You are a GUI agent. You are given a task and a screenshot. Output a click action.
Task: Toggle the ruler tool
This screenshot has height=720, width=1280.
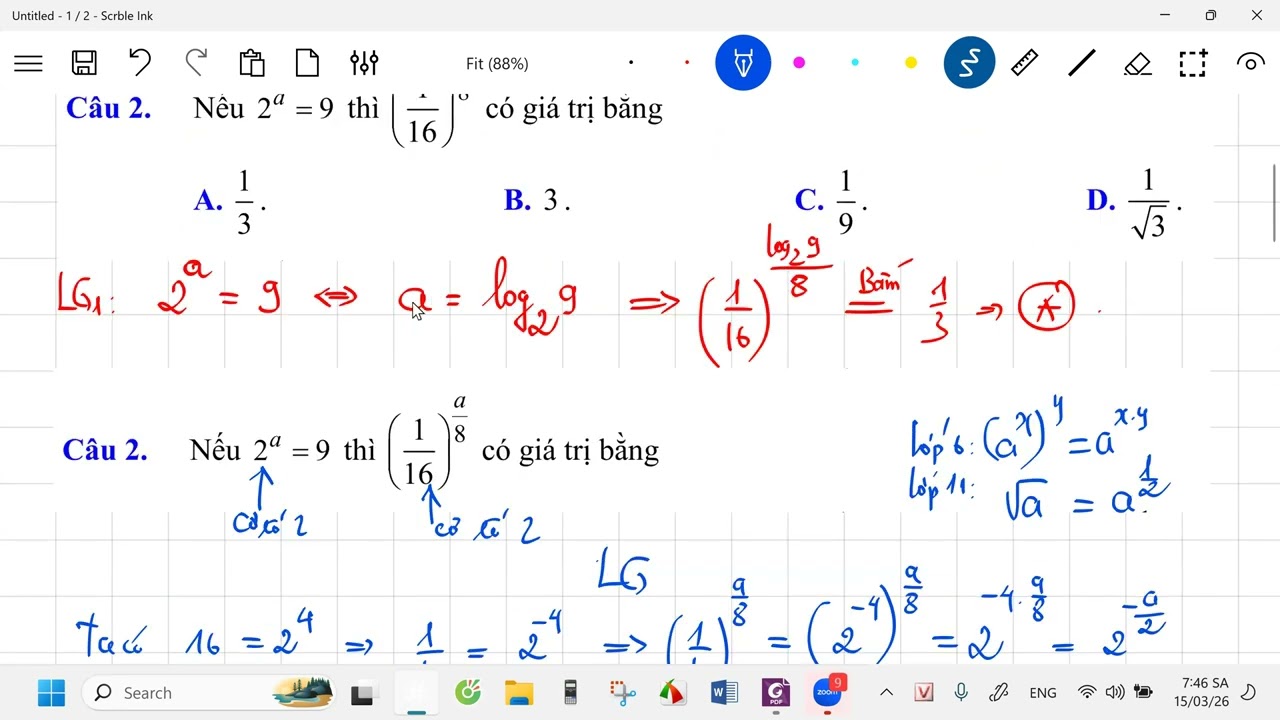(1025, 63)
